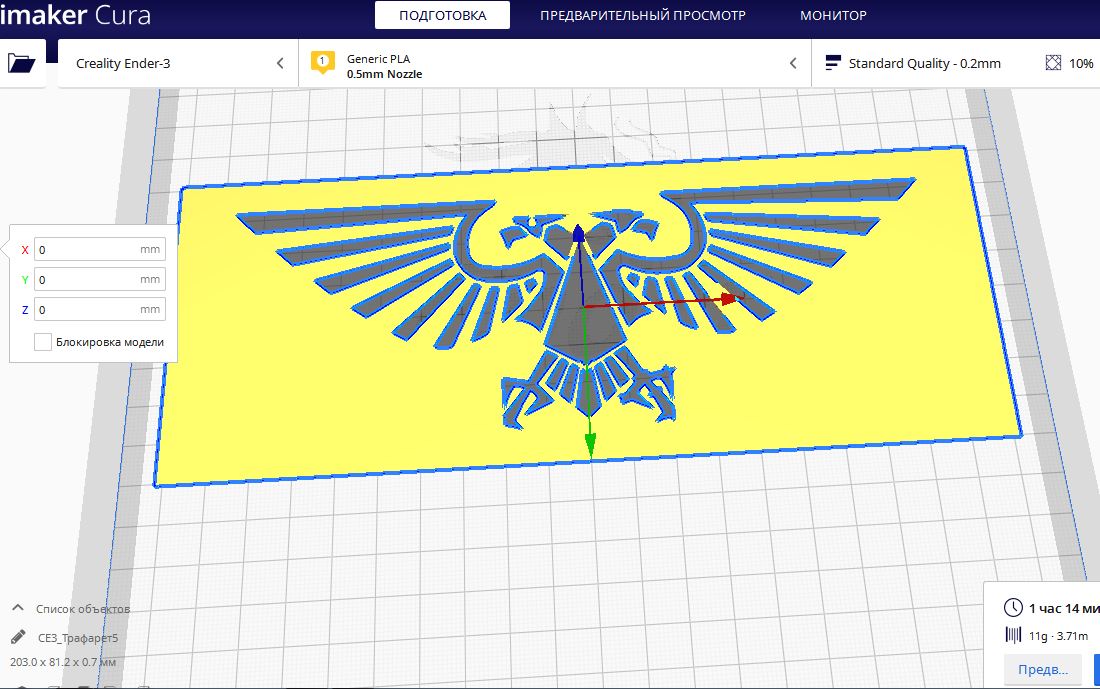The image size is (1100, 689).
Task: Edit the Y position field
Action: pyautogui.click(x=100, y=279)
